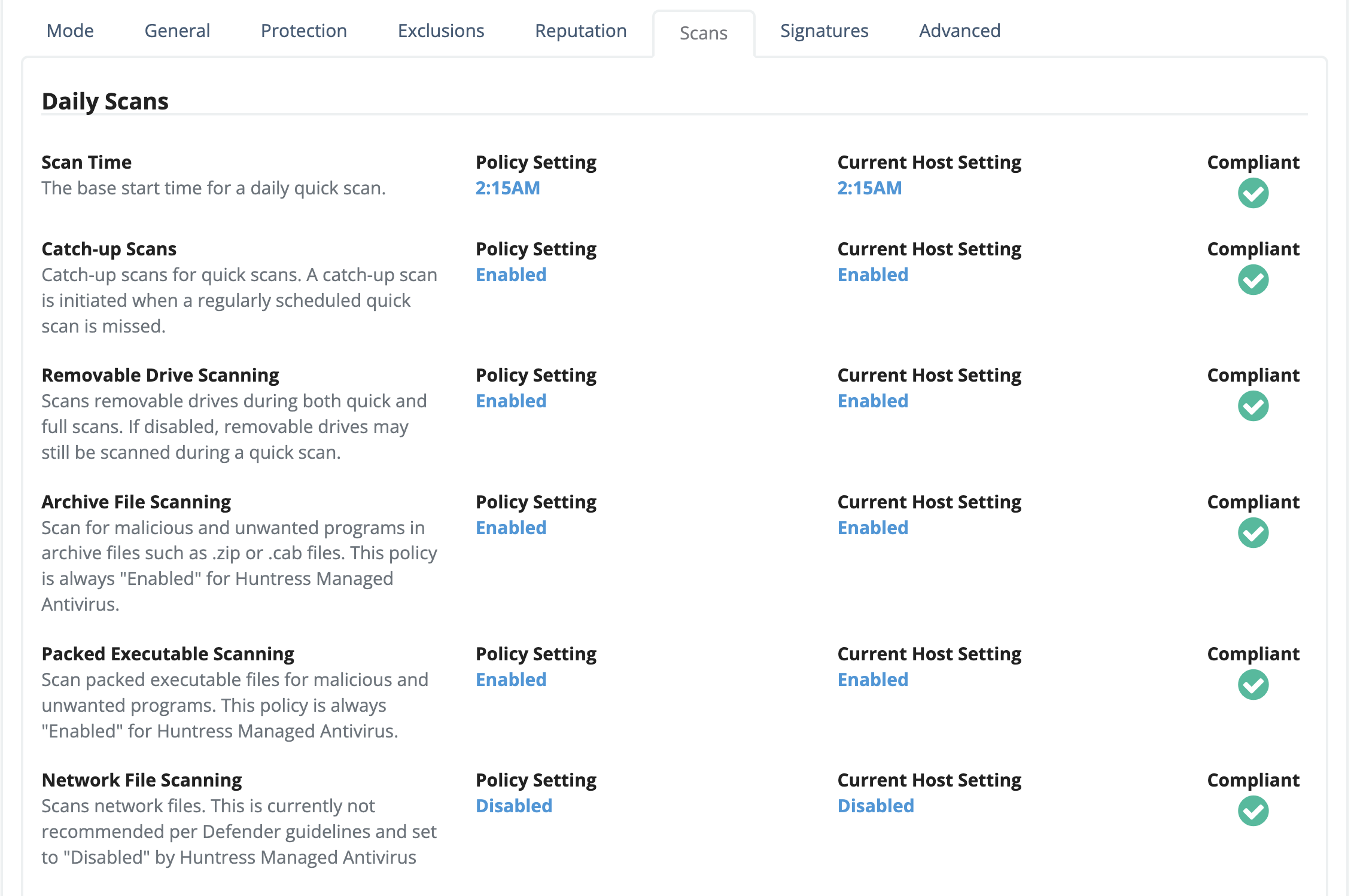Click Archive File Scanning compliant checkmark icon
1357x896 pixels.
1253,533
